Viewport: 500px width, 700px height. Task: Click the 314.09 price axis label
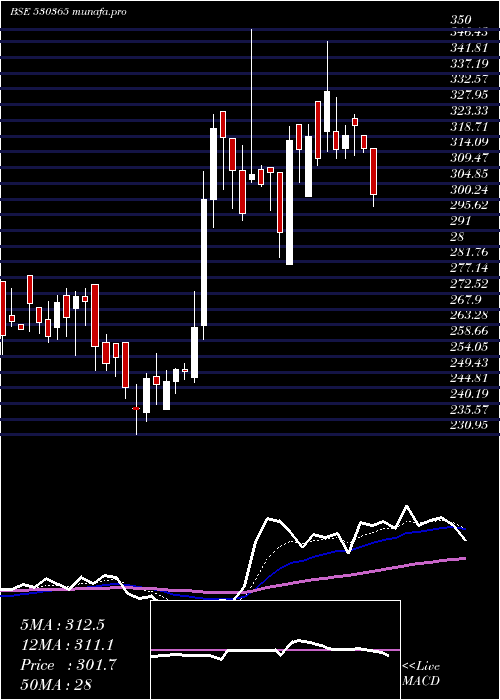point(468,142)
